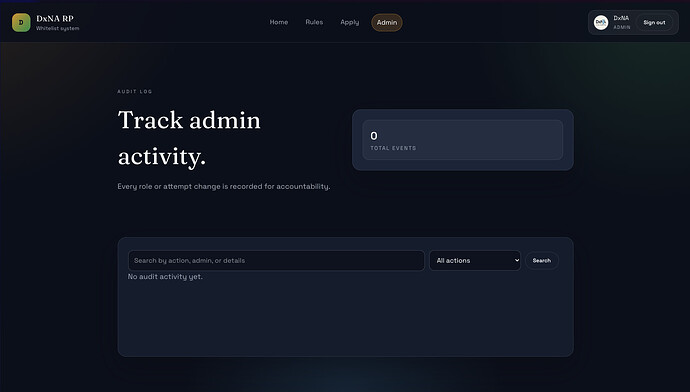Focus the audit log search field

pos(276,260)
